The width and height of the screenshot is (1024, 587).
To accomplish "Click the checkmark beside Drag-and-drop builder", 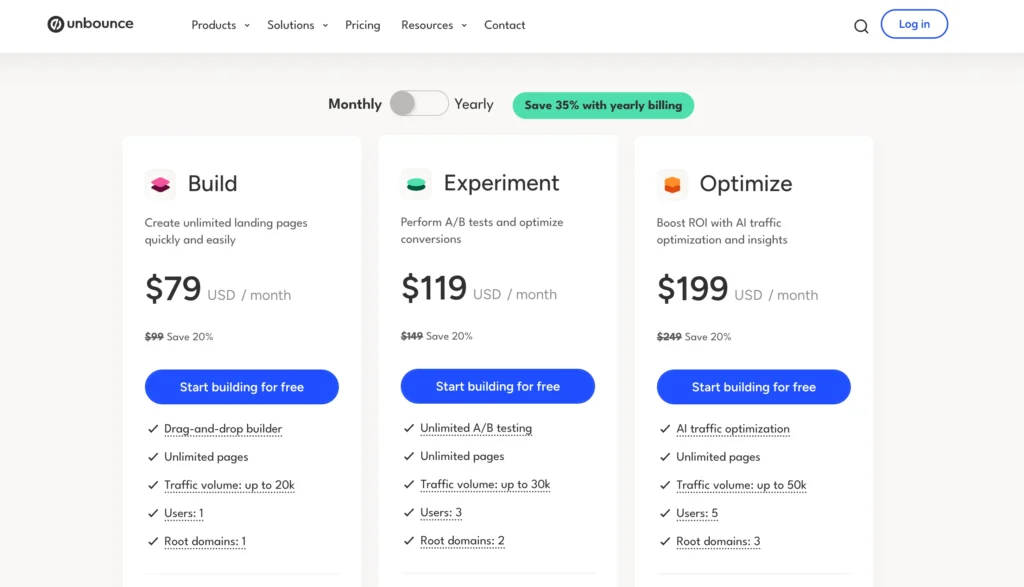I will point(152,429).
